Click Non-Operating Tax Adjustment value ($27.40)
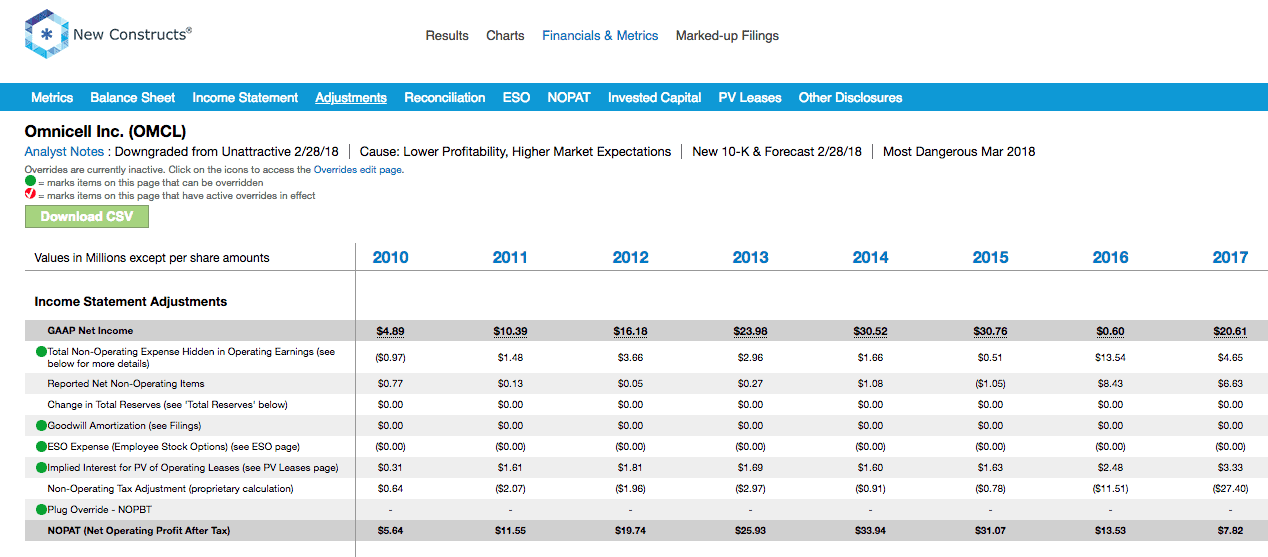This screenshot has width=1268, height=557. click(1230, 489)
